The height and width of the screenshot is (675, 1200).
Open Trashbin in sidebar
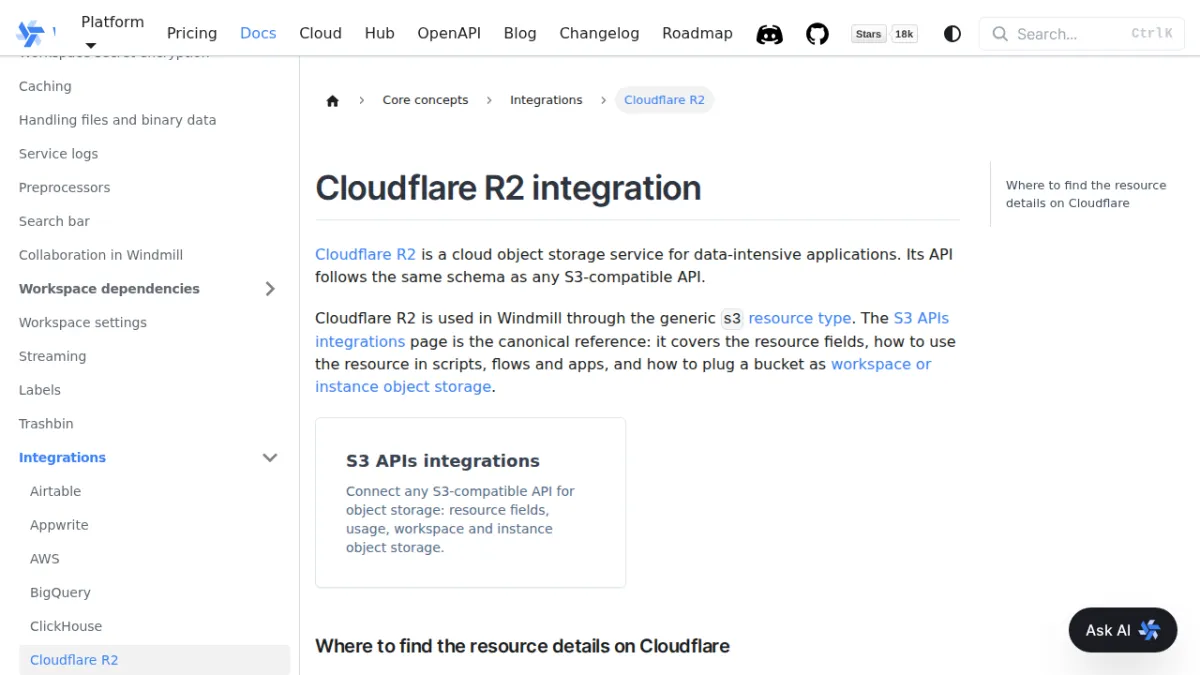46,424
